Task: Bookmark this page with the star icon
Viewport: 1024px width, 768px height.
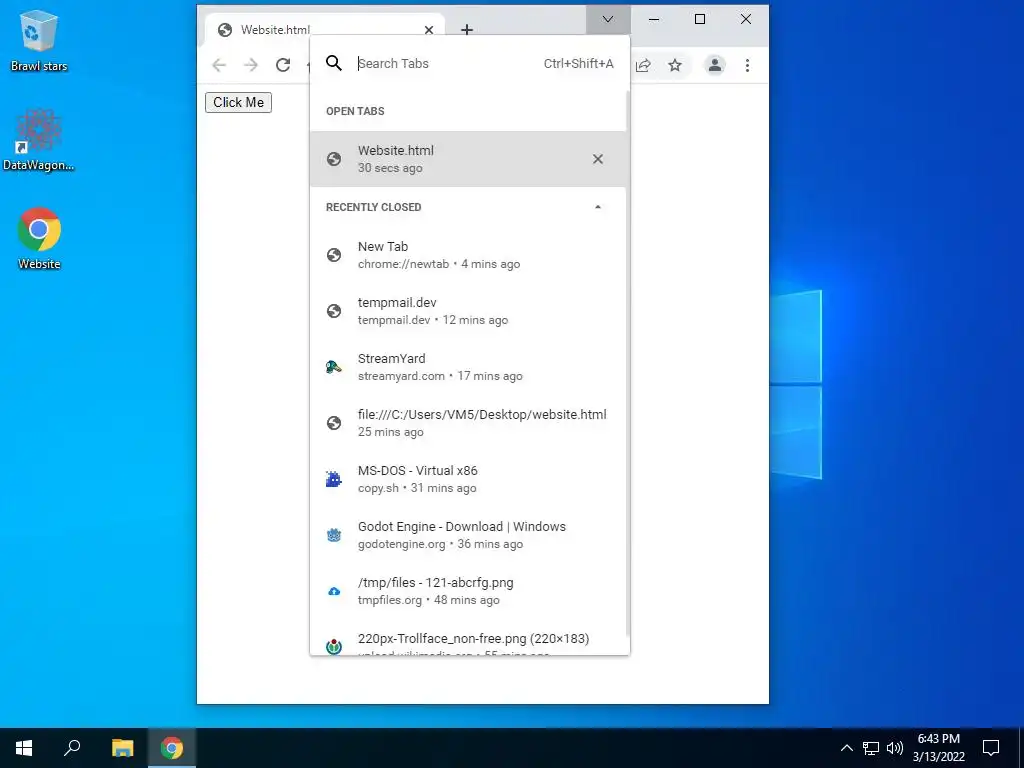Action: (x=675, y=65)
